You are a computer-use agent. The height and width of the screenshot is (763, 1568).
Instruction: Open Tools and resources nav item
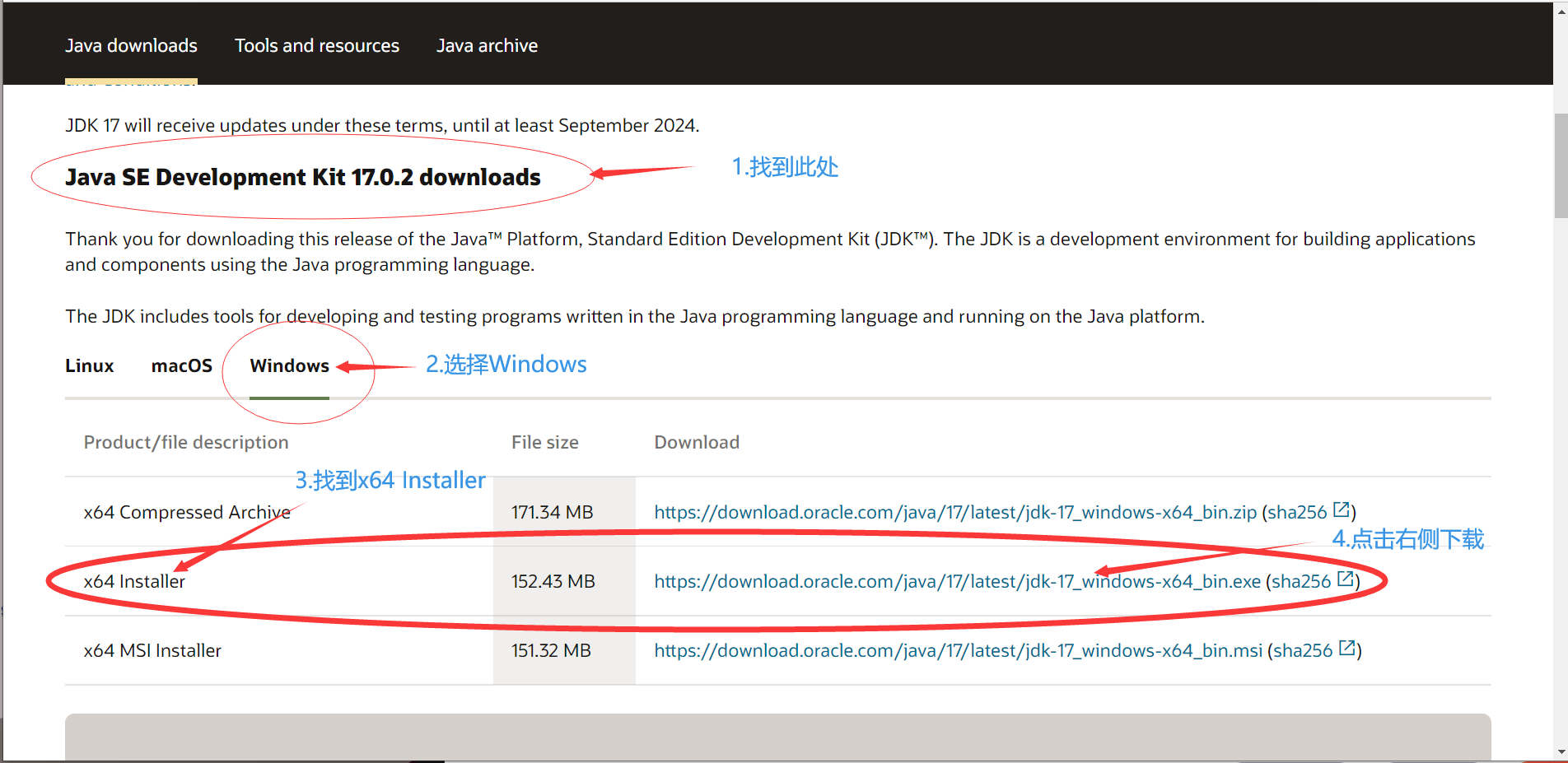(317, 45)
